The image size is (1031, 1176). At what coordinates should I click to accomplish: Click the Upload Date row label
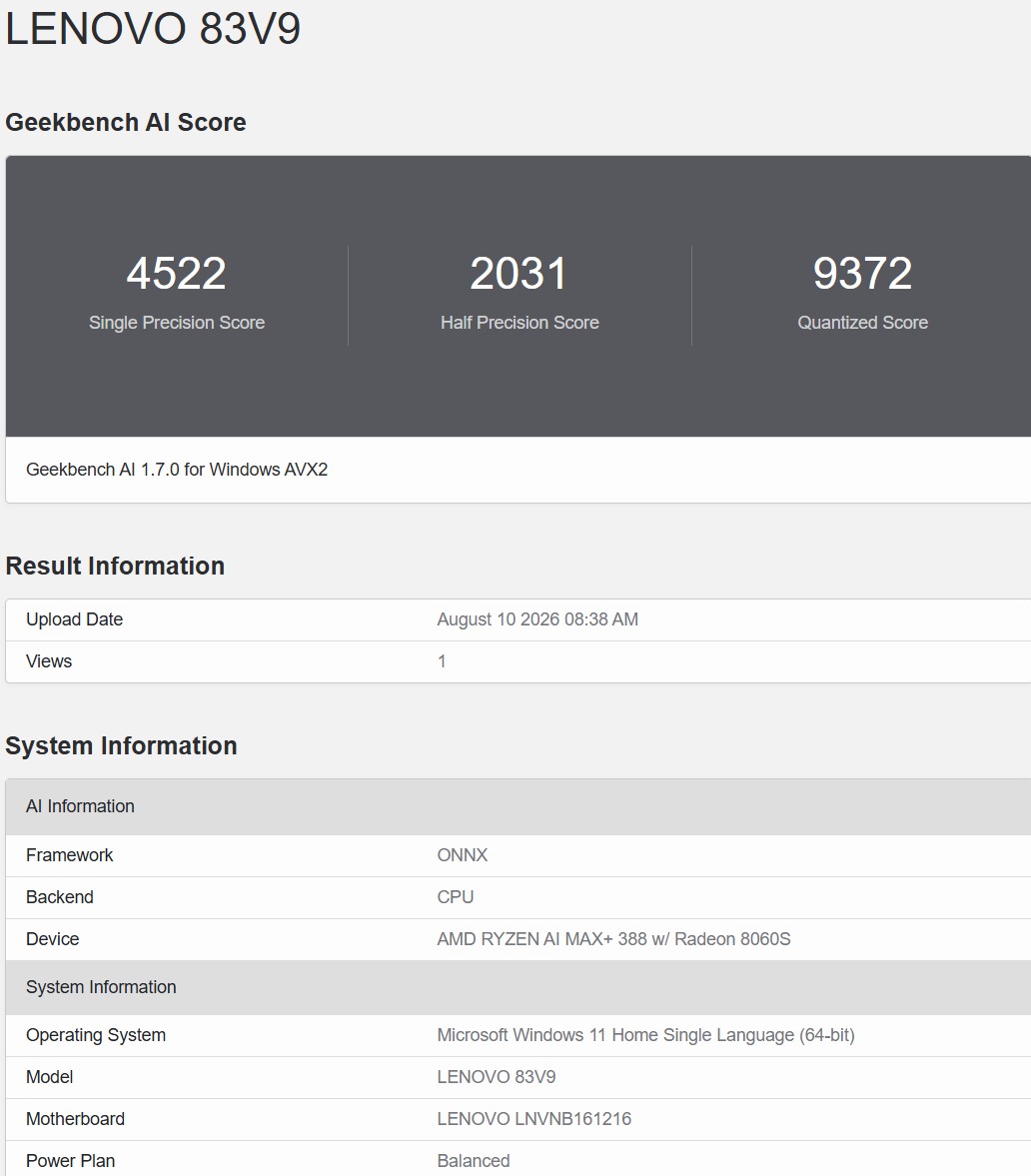(x=74, y=619)
